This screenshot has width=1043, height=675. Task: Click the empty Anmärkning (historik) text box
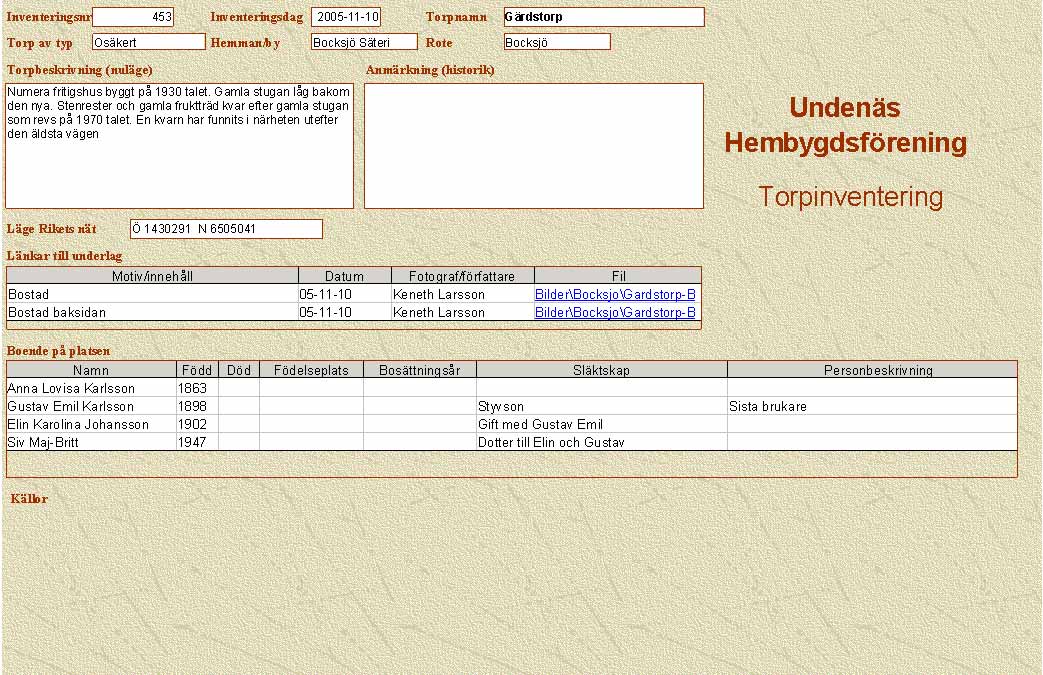tap(534, 145)
